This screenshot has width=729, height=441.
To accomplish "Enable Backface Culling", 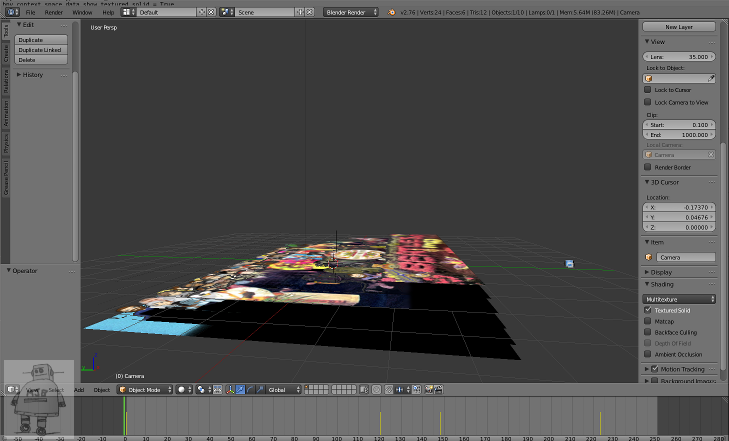I will (x=648, y=332).
